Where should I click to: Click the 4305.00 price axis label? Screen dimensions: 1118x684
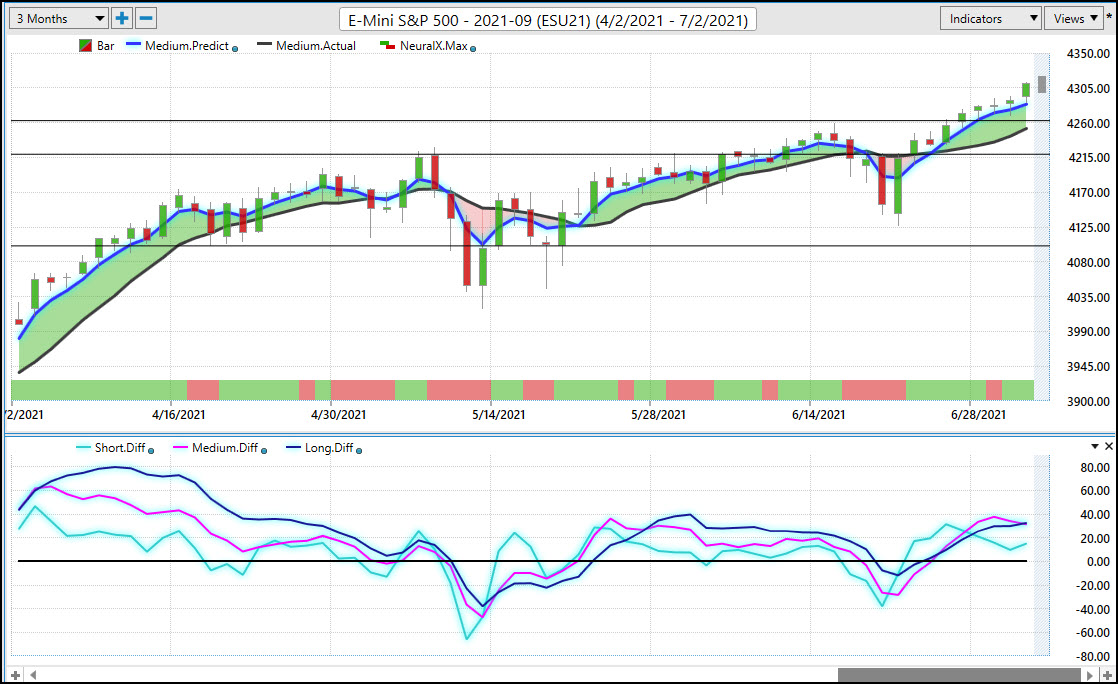click(x=1088, y=88)
